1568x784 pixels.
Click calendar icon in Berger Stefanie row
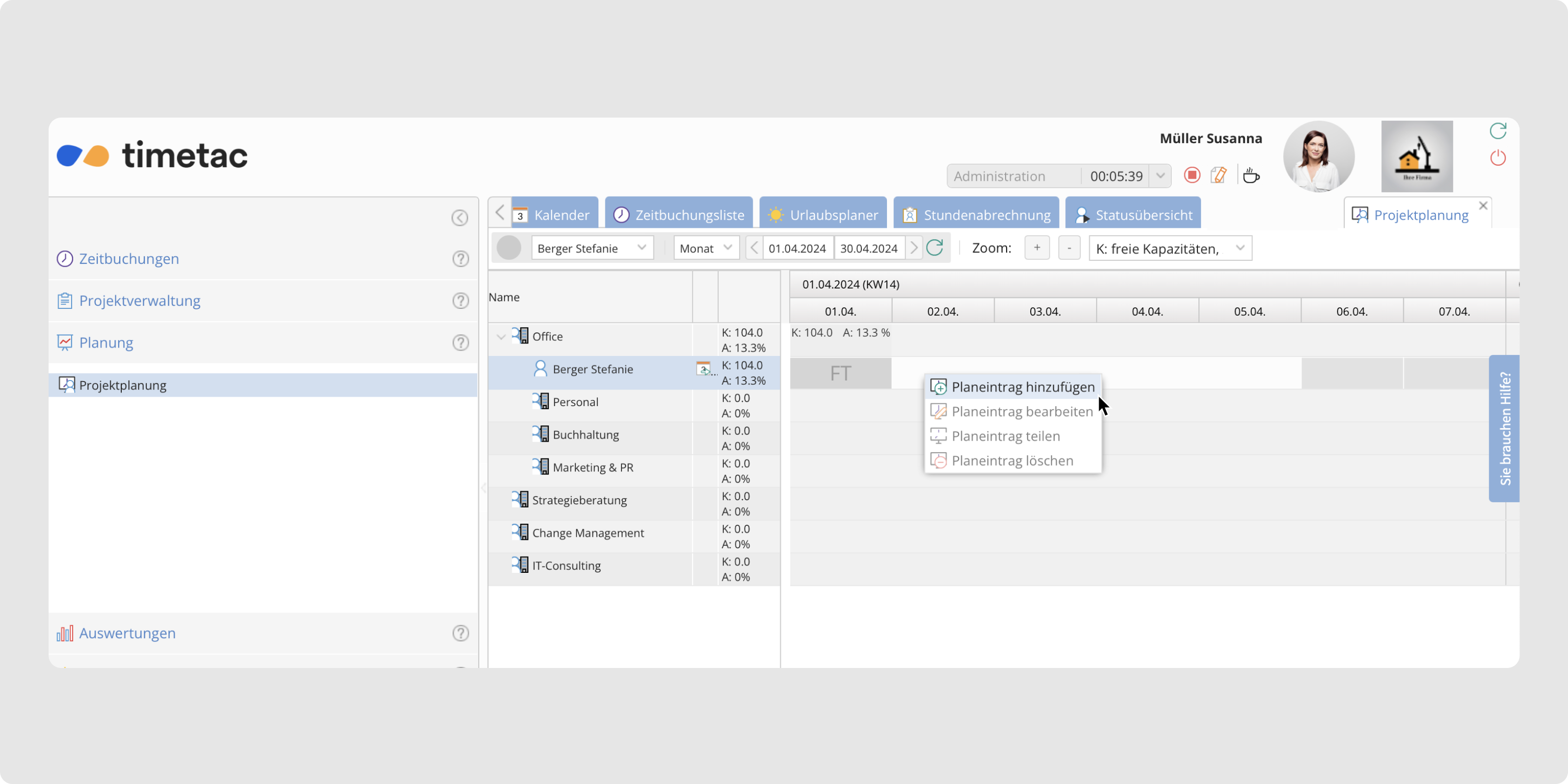pos(704,369)
